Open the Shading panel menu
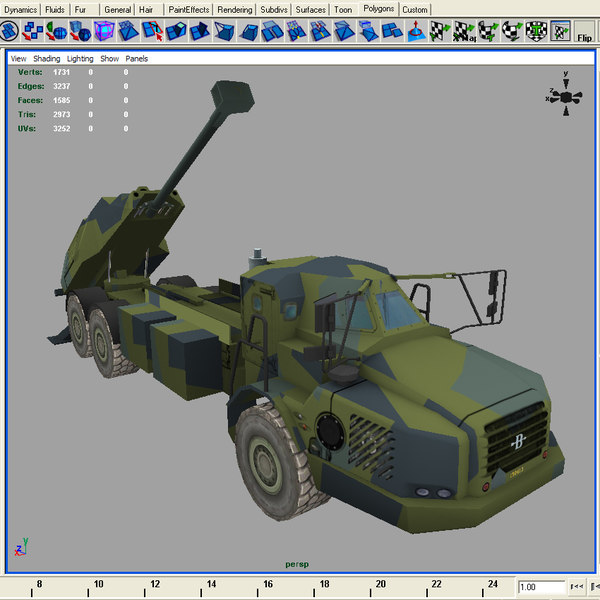The width and height of the screenshot is (600, 600). click(x=47, y=59)
